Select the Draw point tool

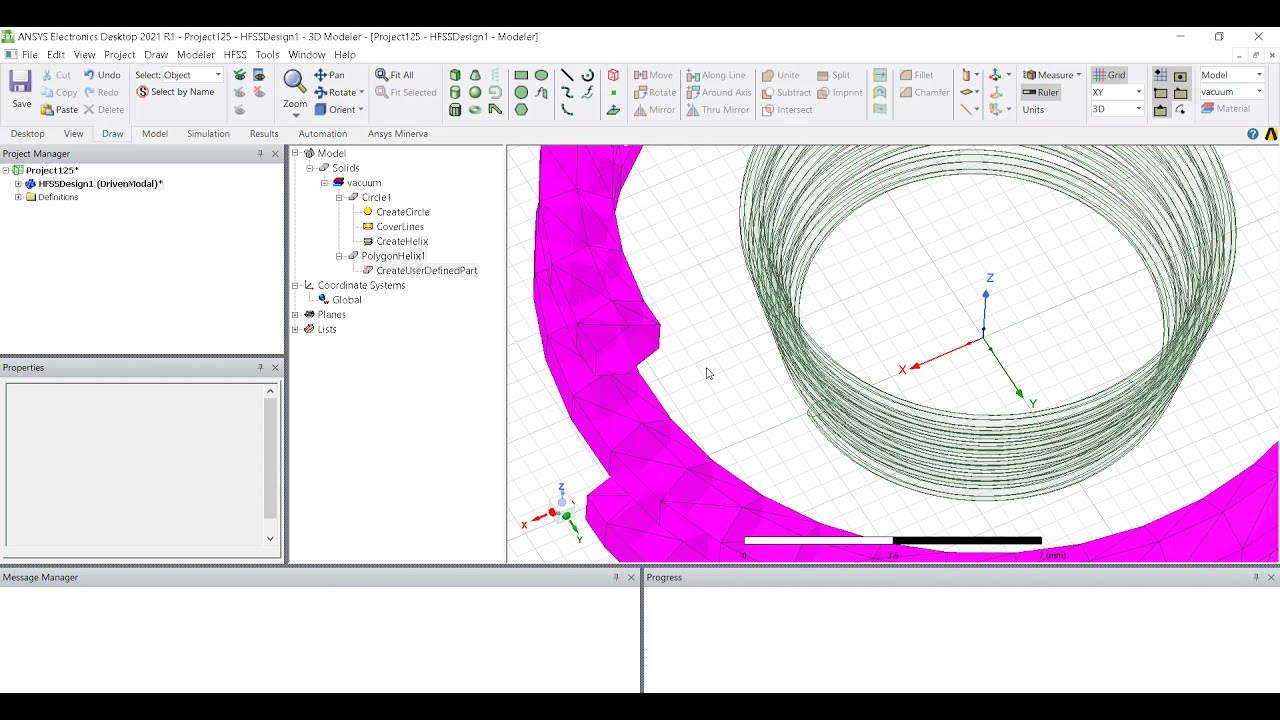[613, 92]
